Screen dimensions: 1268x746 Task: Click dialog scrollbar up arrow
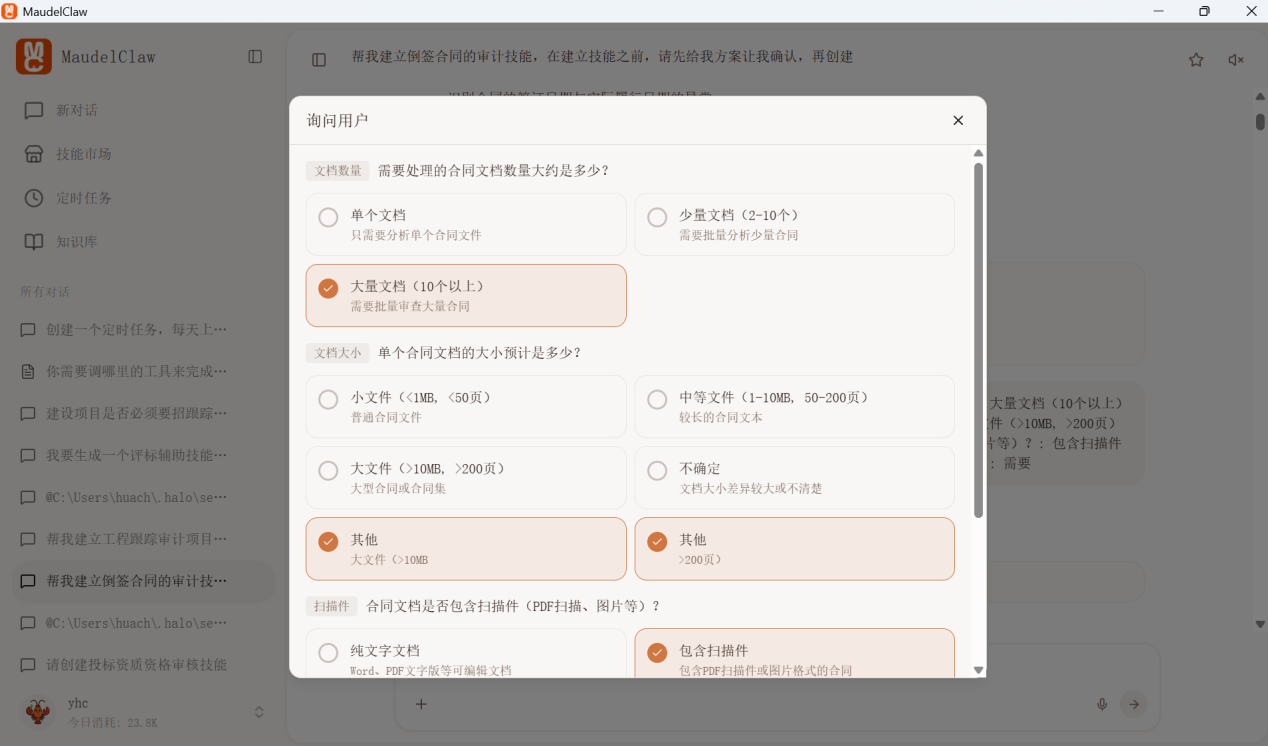click(978, 153)
